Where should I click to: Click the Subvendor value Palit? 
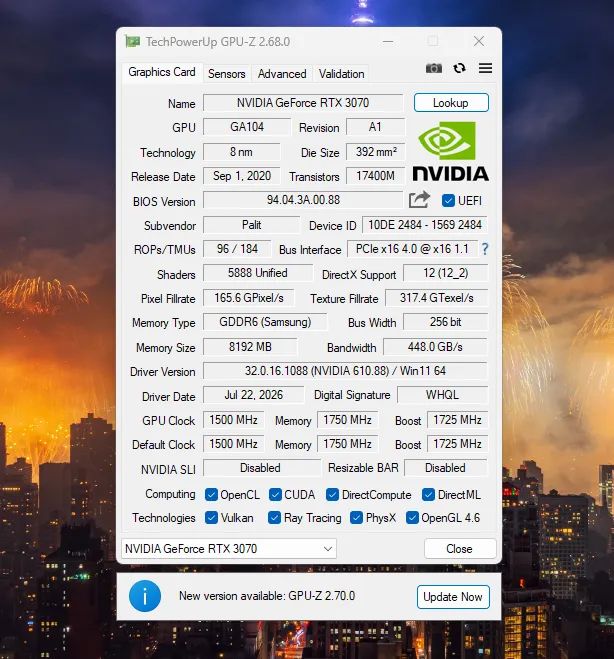tap(251, 225)
